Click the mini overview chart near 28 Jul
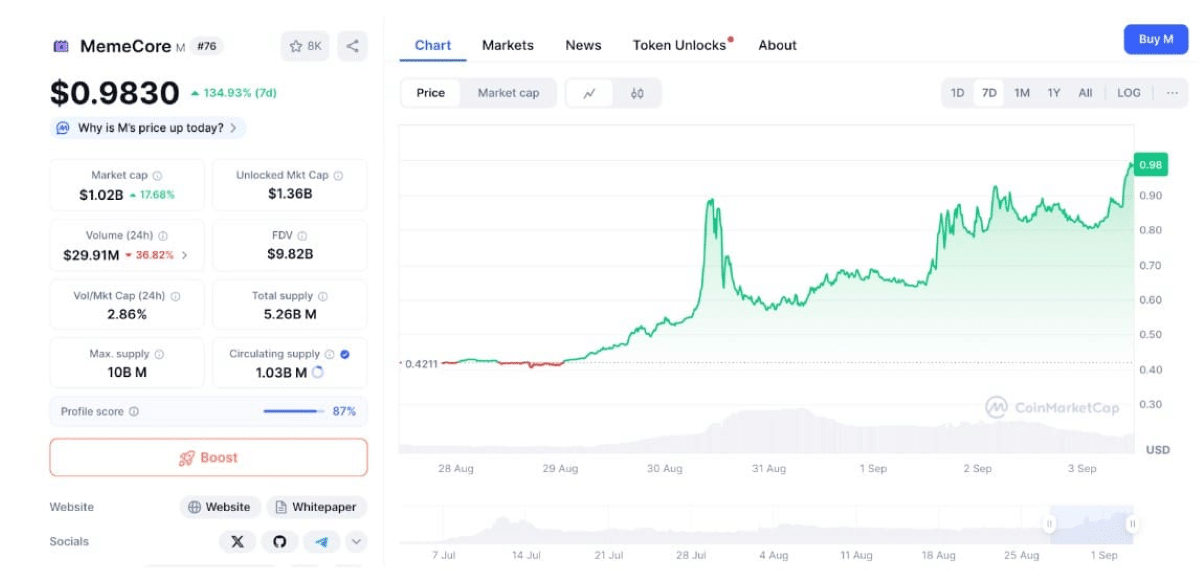 pyautogui.click(x=693, y=525)
